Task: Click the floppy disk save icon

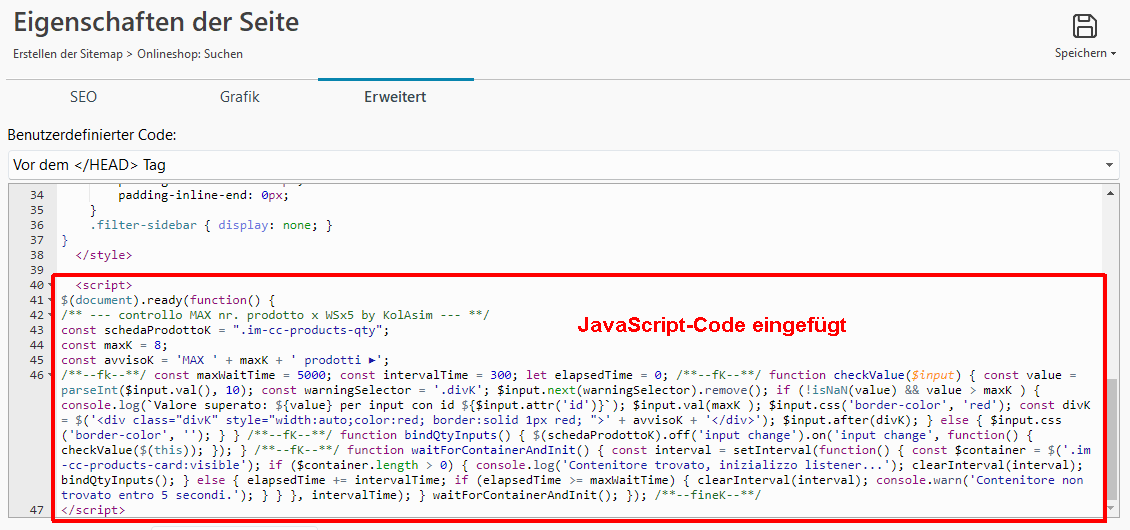Action: pyautogui.click(x=1084, y=26)
